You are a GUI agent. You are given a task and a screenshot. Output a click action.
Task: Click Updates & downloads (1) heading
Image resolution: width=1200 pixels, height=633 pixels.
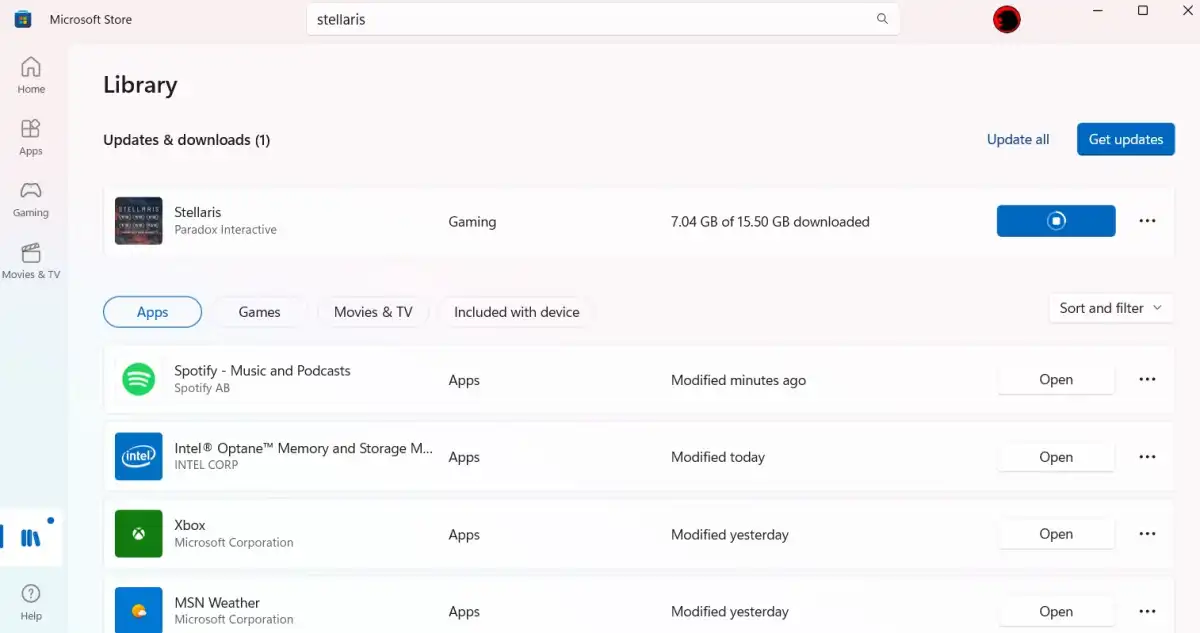click(187, 140)
